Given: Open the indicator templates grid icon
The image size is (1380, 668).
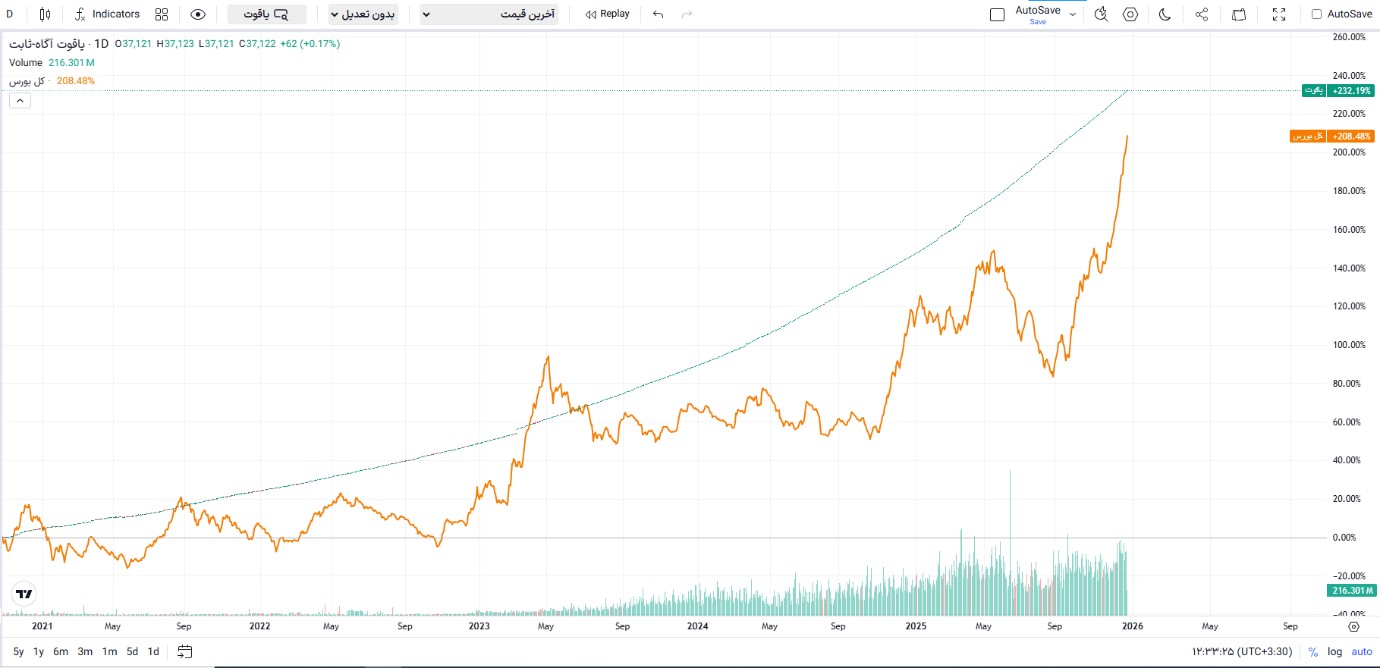Looking at the screenshot, I should [162, 14].
